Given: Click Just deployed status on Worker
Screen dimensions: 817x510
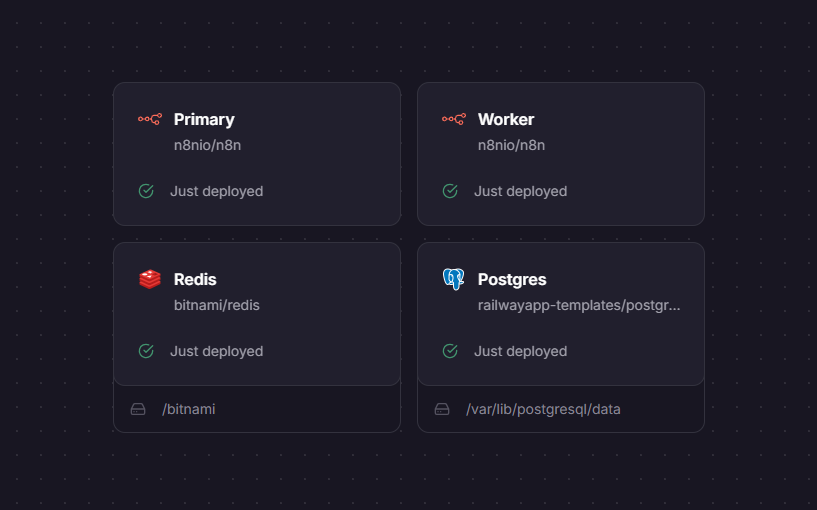Looking at the screenshot, I should 521,191.
